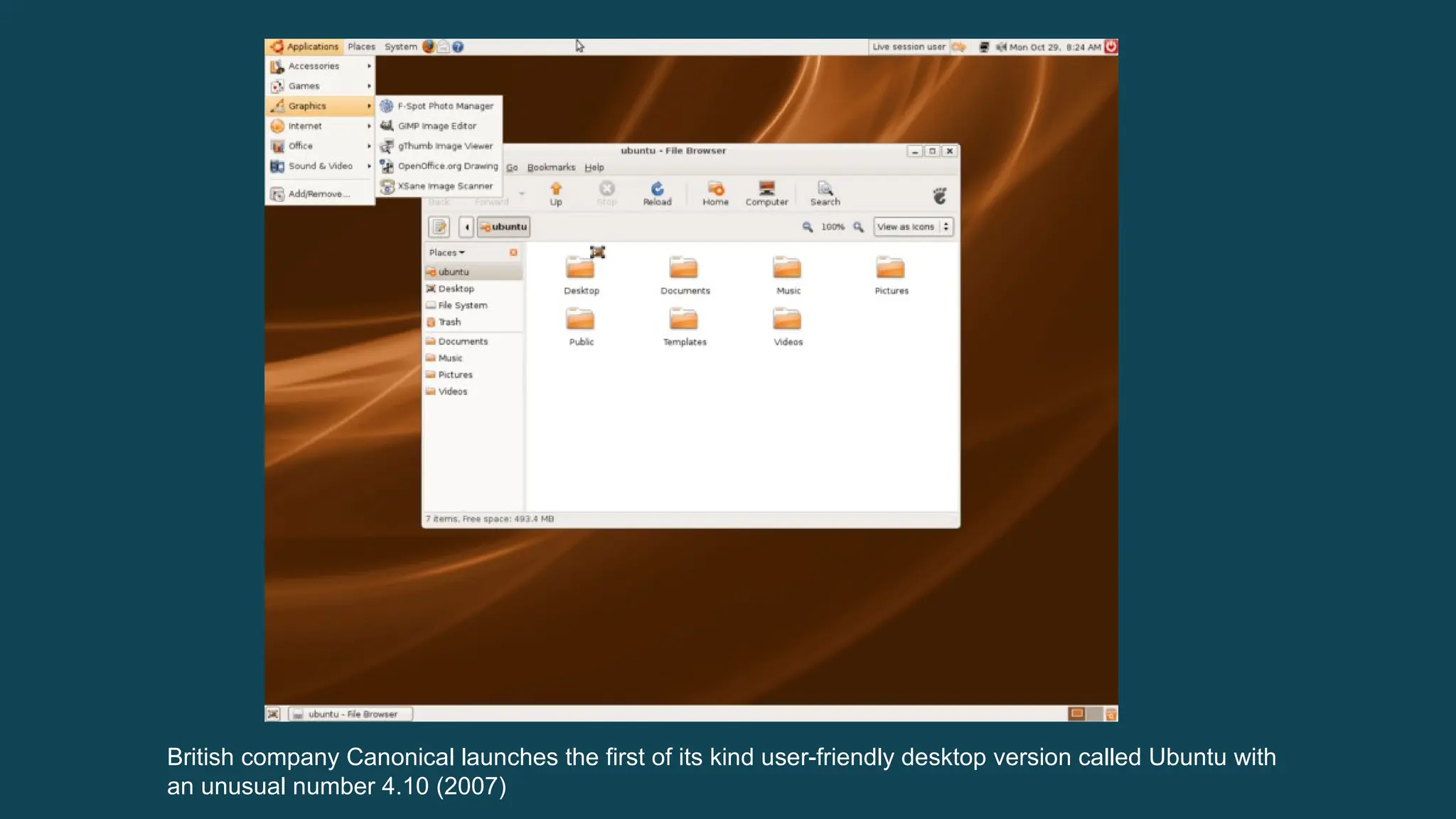The height and width of the screenshot is (819, 1456).
Task: Expand the Places side pane selector
Action: 448,252
